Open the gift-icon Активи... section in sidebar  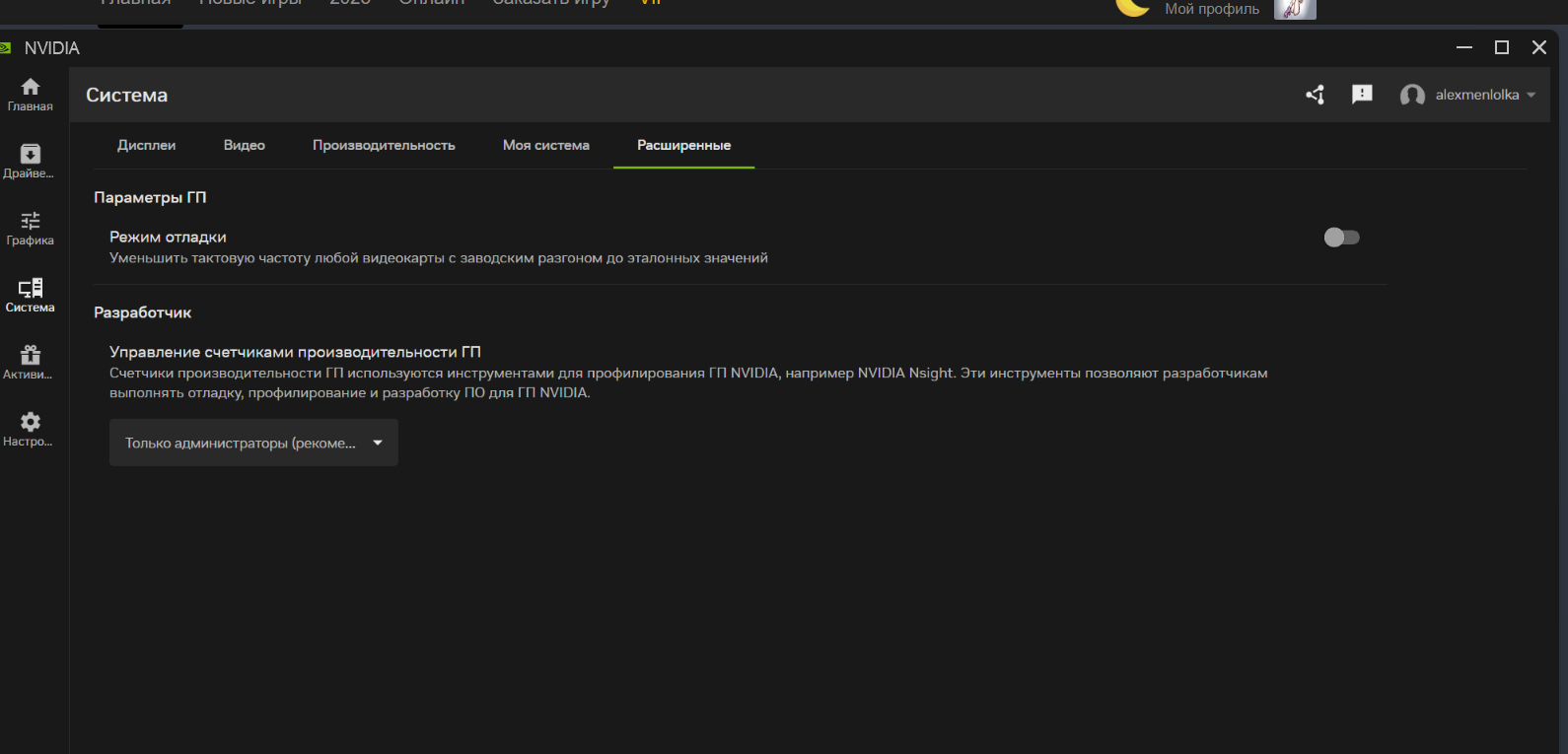(31, 362)
